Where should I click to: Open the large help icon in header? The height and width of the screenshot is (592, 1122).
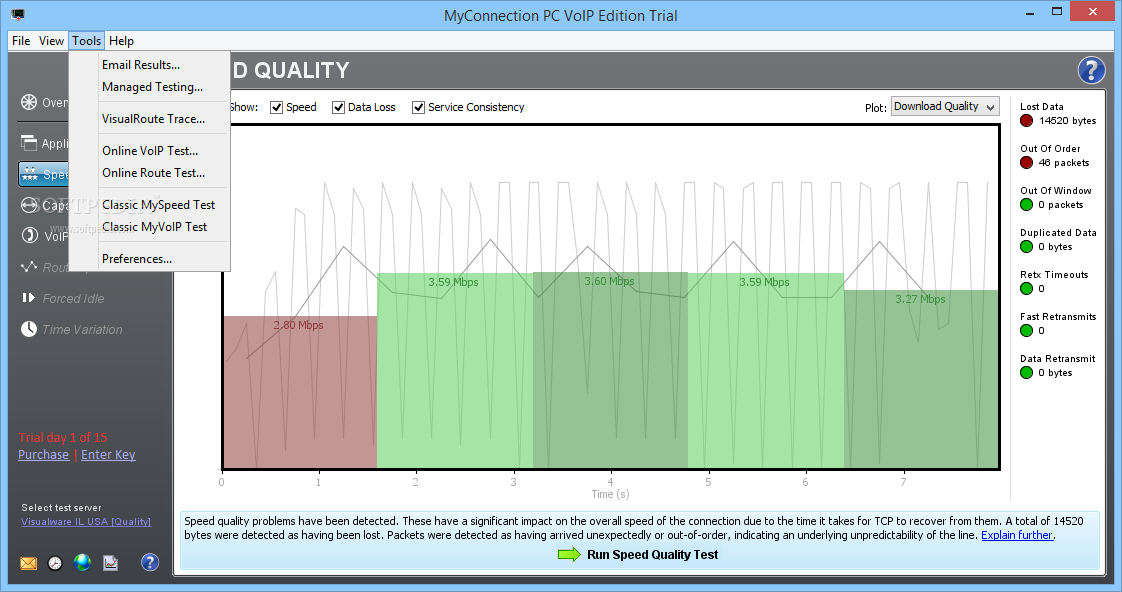point(1091,70)
